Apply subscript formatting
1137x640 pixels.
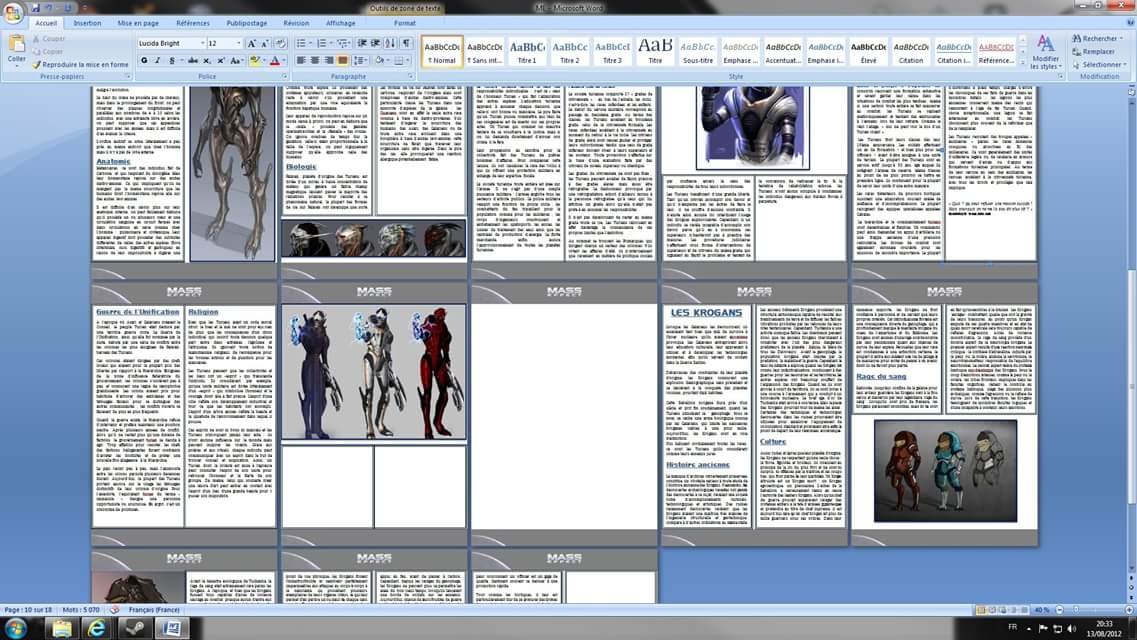coord(207,61)
